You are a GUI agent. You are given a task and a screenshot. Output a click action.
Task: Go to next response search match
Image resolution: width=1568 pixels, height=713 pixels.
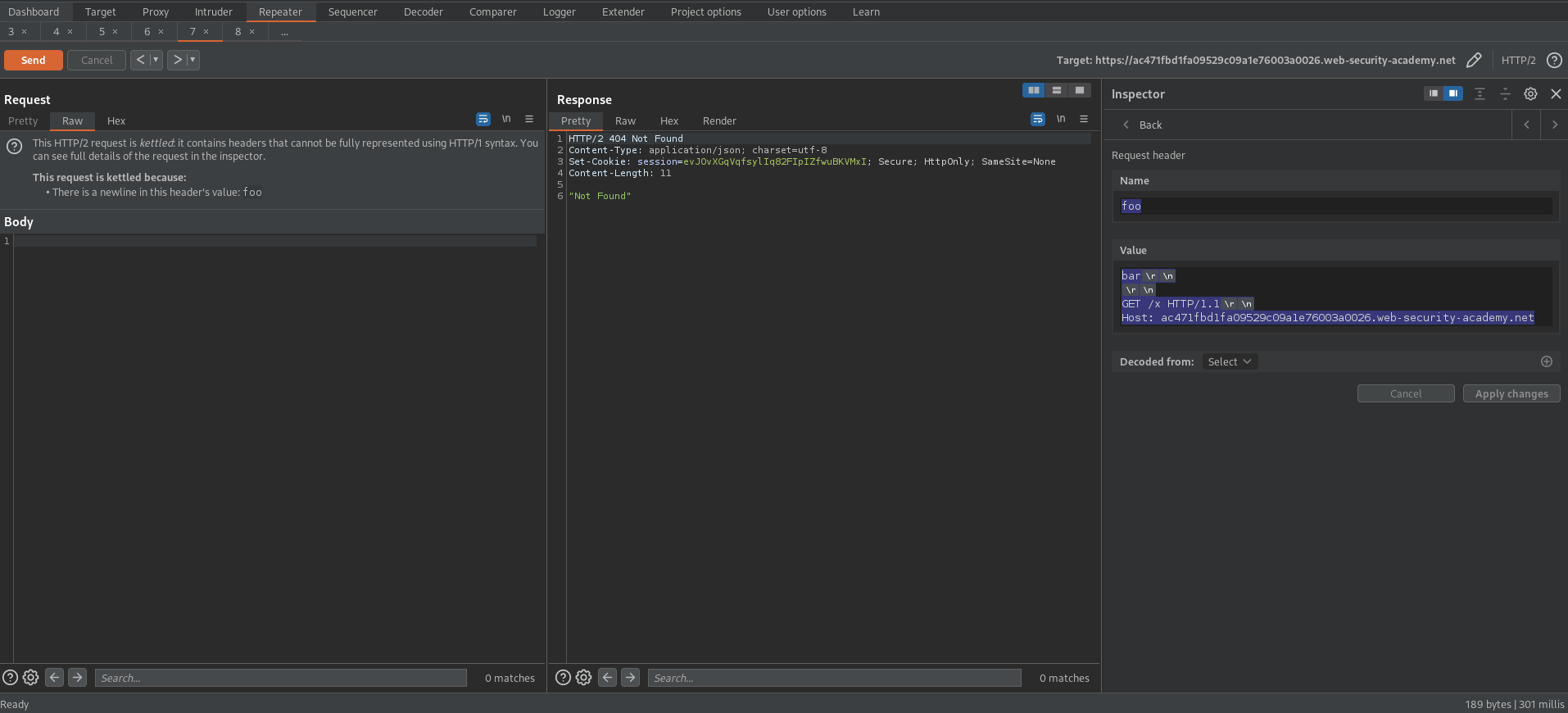[631, 677]
